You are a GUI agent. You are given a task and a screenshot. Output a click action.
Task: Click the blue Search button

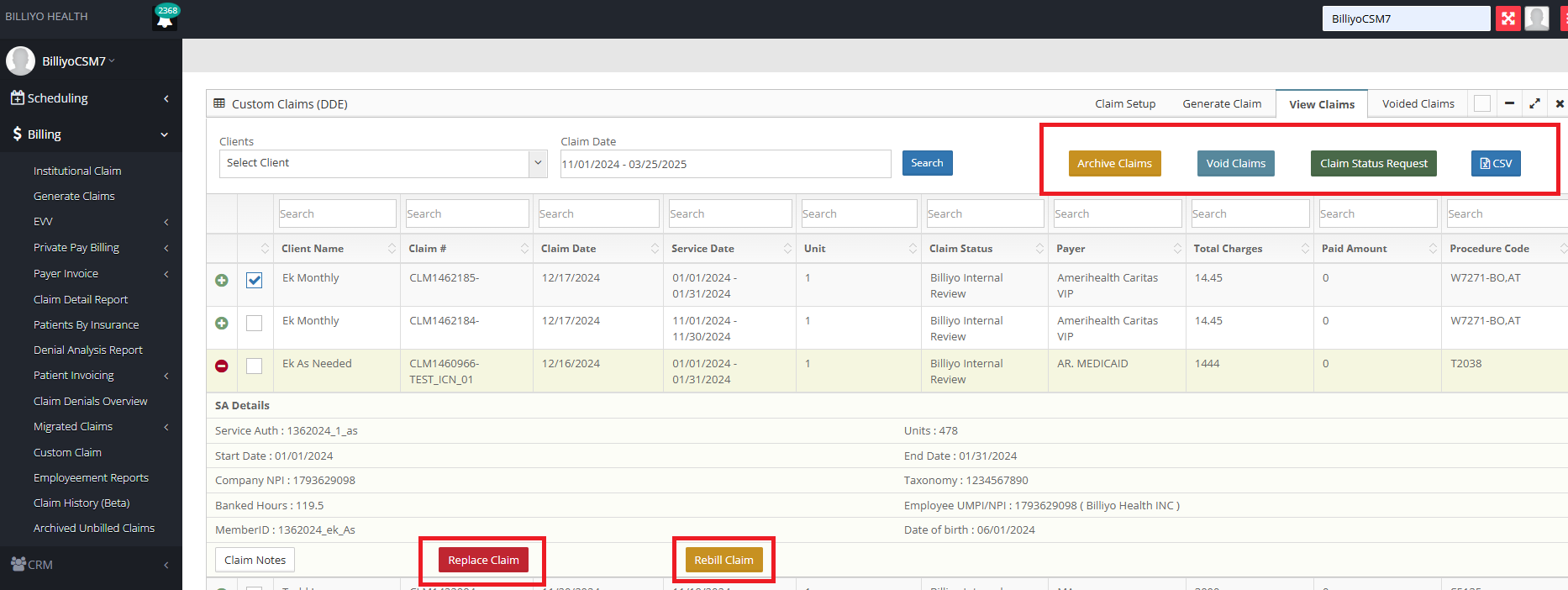pos(927,163)
